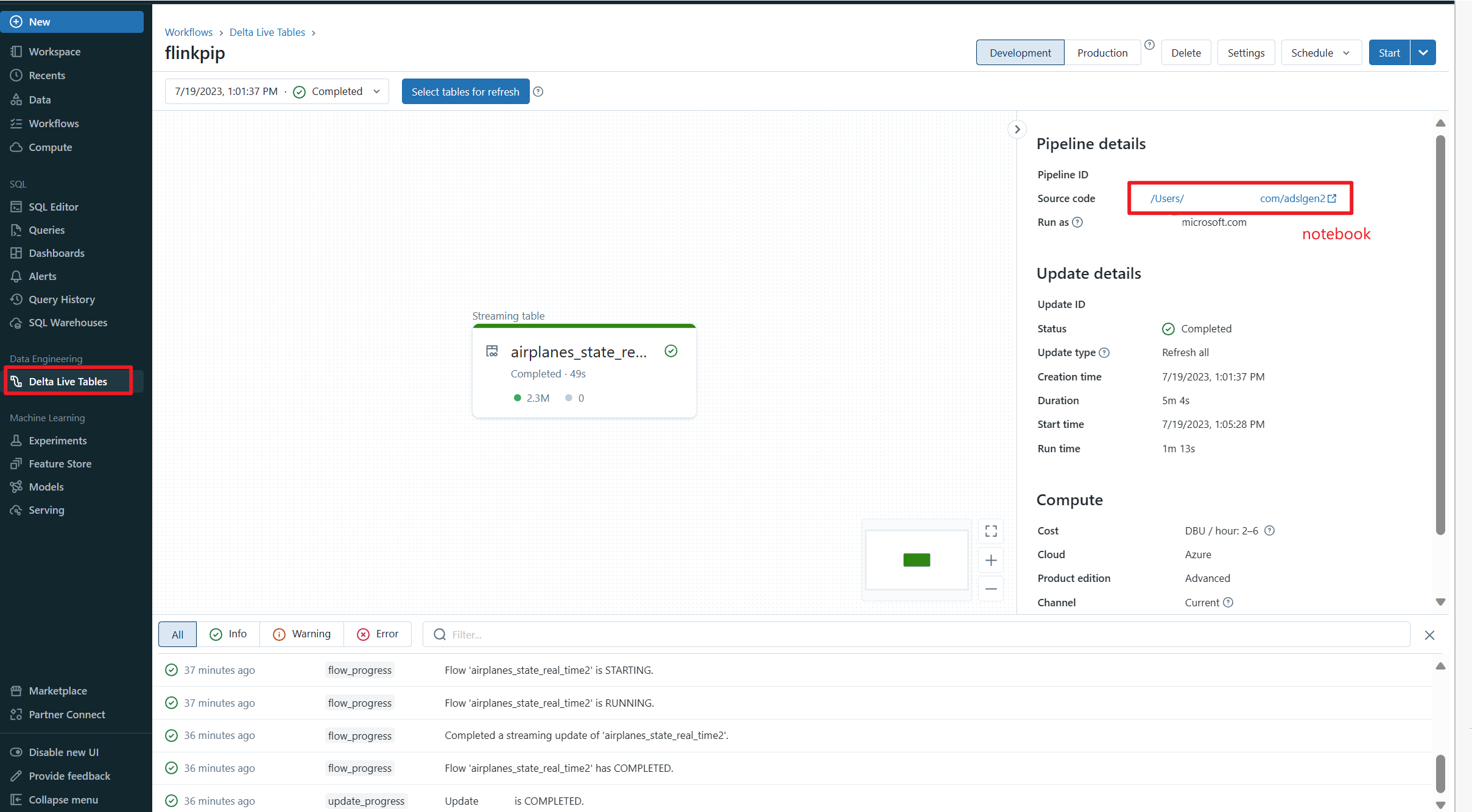Image resolution: width=1472 pixels, height=812 pixels.
Task: Switch pipeline mode to Development
Action: point(1020,53)
